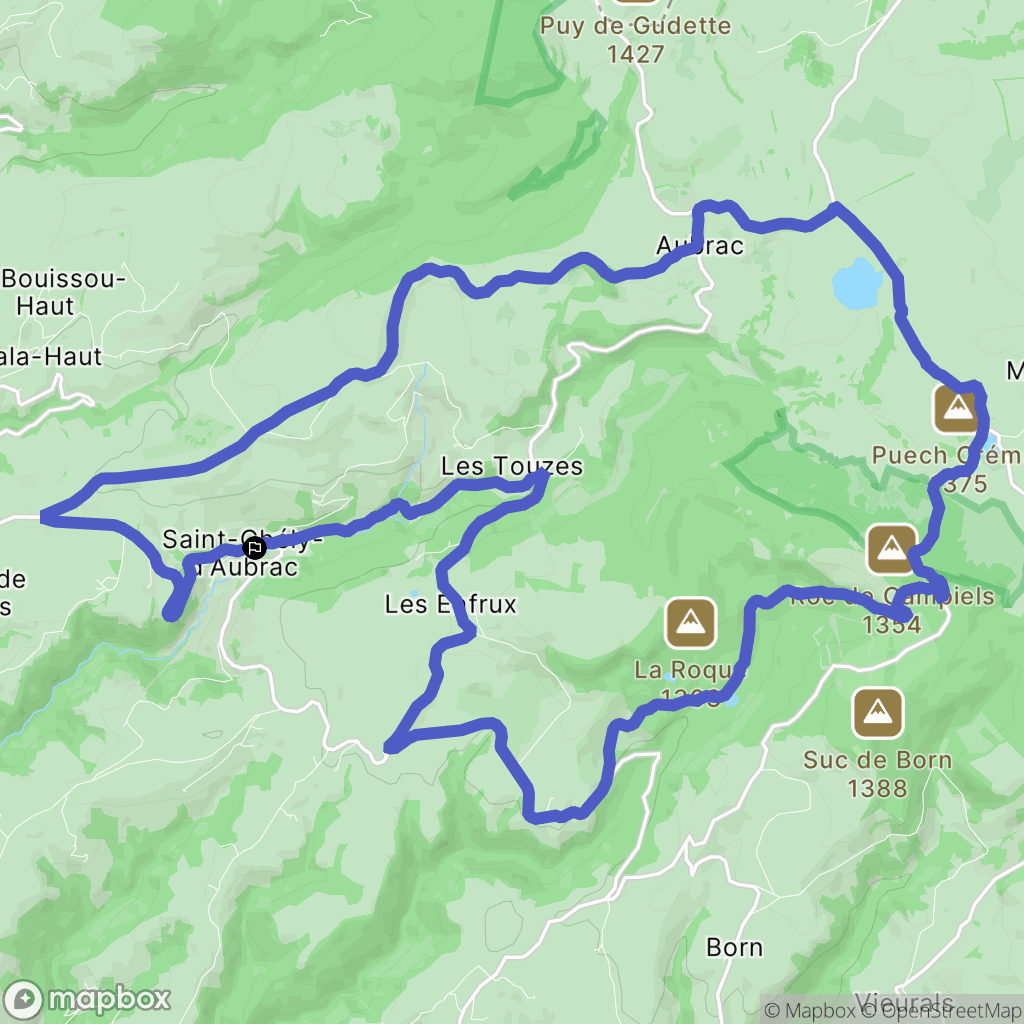The image size is (1024, 1024).
Task: Select the Born village label
Action: pos(735,948)
